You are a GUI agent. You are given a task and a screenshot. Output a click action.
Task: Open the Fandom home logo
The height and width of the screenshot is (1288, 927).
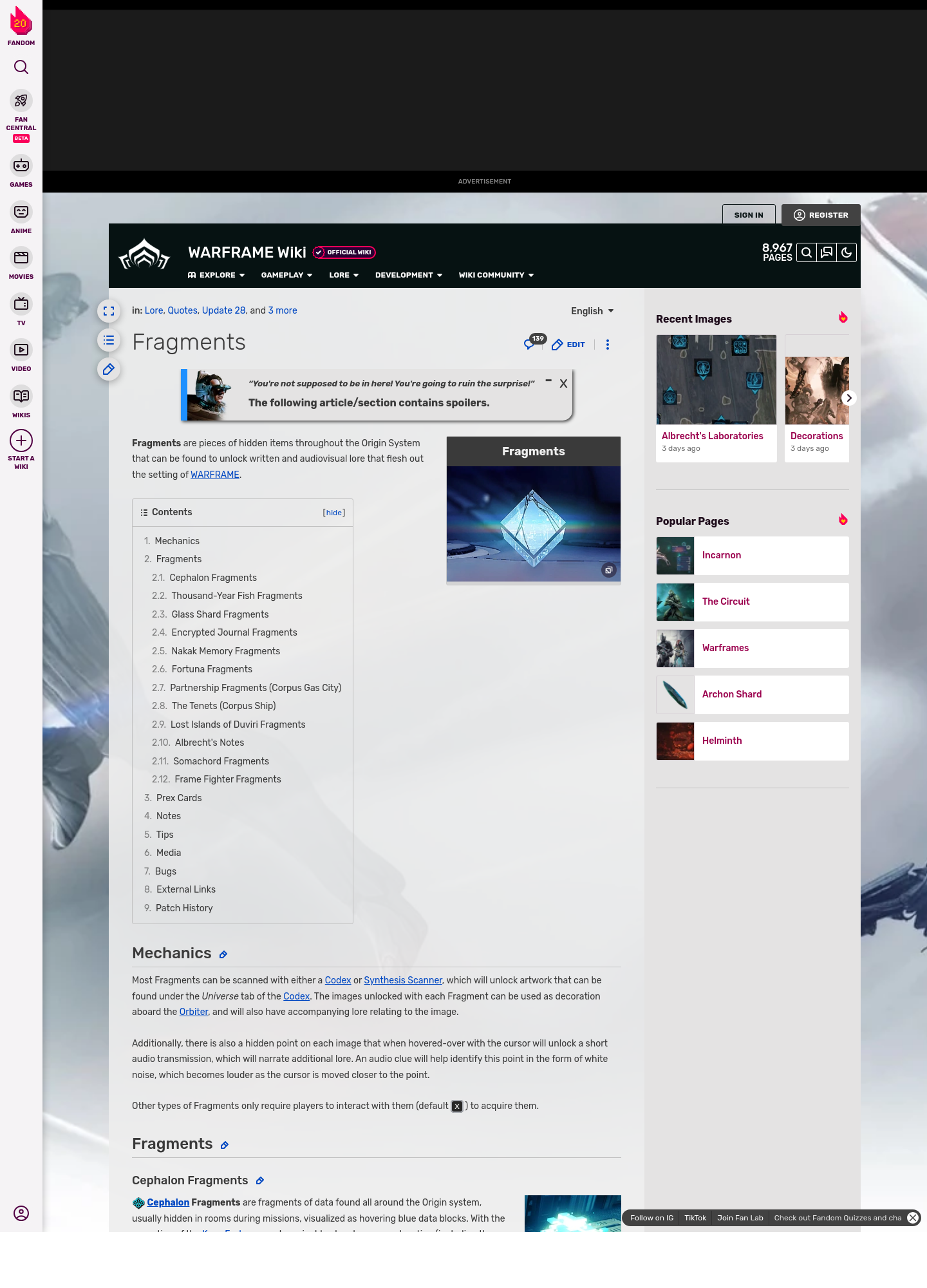tap(21, 26)
